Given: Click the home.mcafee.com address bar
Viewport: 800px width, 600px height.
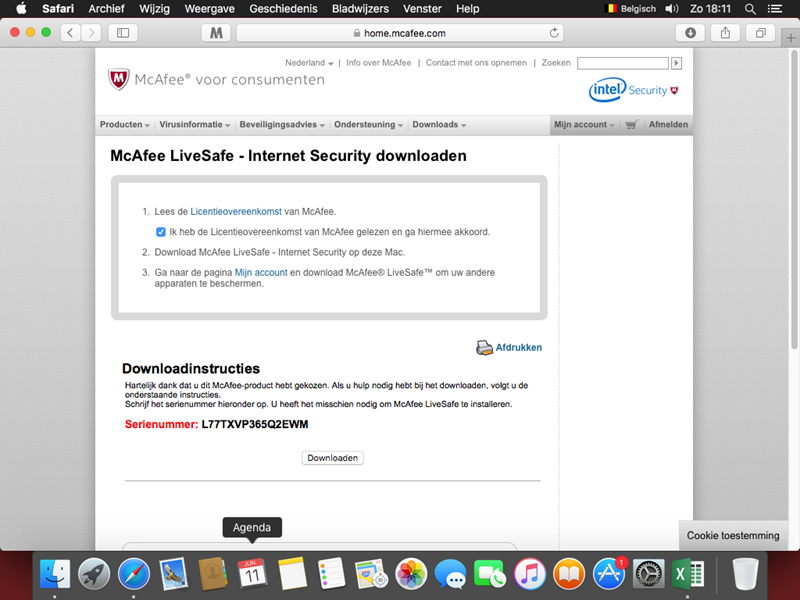Looking at the screenshot, I should [400, 33].
